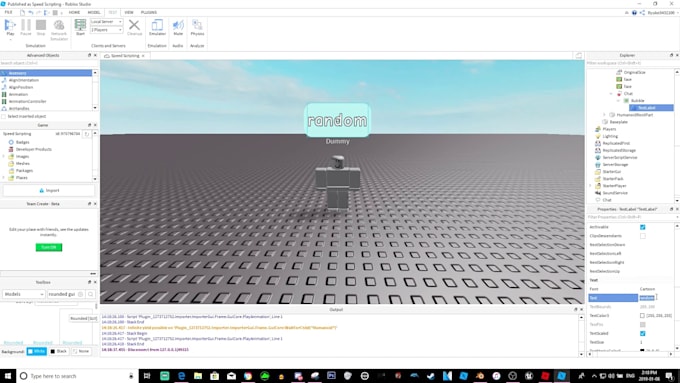The height and width of the screenshot is (383, 680).
Task: Open the number of Players dropdown
Action: coord(106,30)
